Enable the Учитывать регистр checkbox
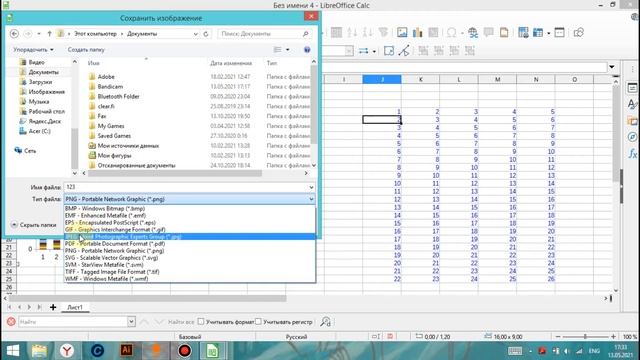 coord(258,322)
